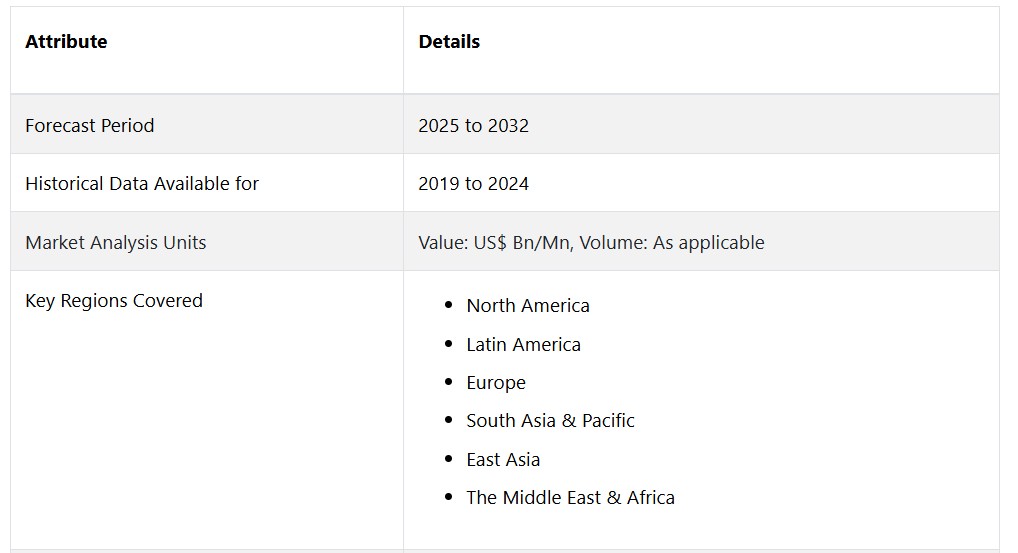Viewport: 1018px width, 553px height.
Task: Click South Asia & Pacific list item
Action: (x=551, y=421)
